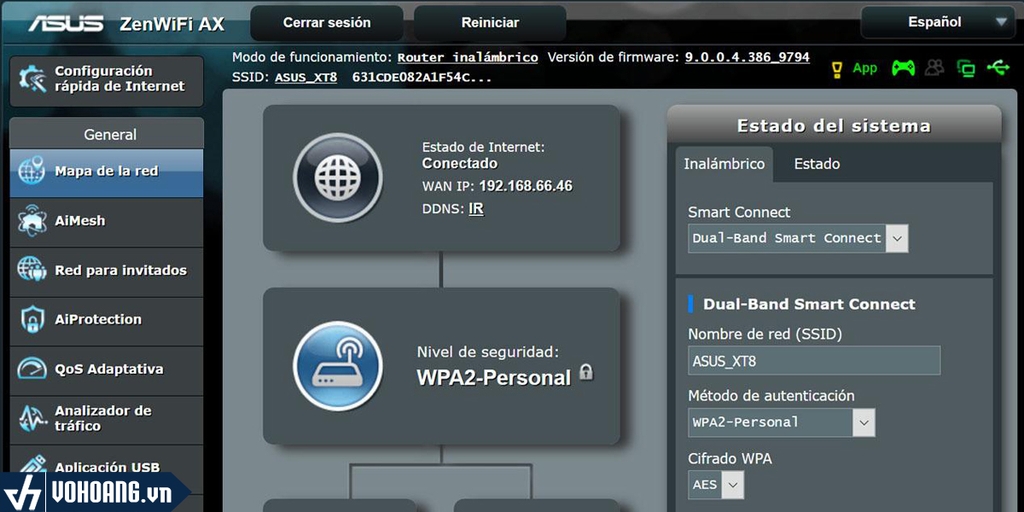
Task: Click the firmware version 9.0.0.4.386_9794 link
Action: [747, 57]
